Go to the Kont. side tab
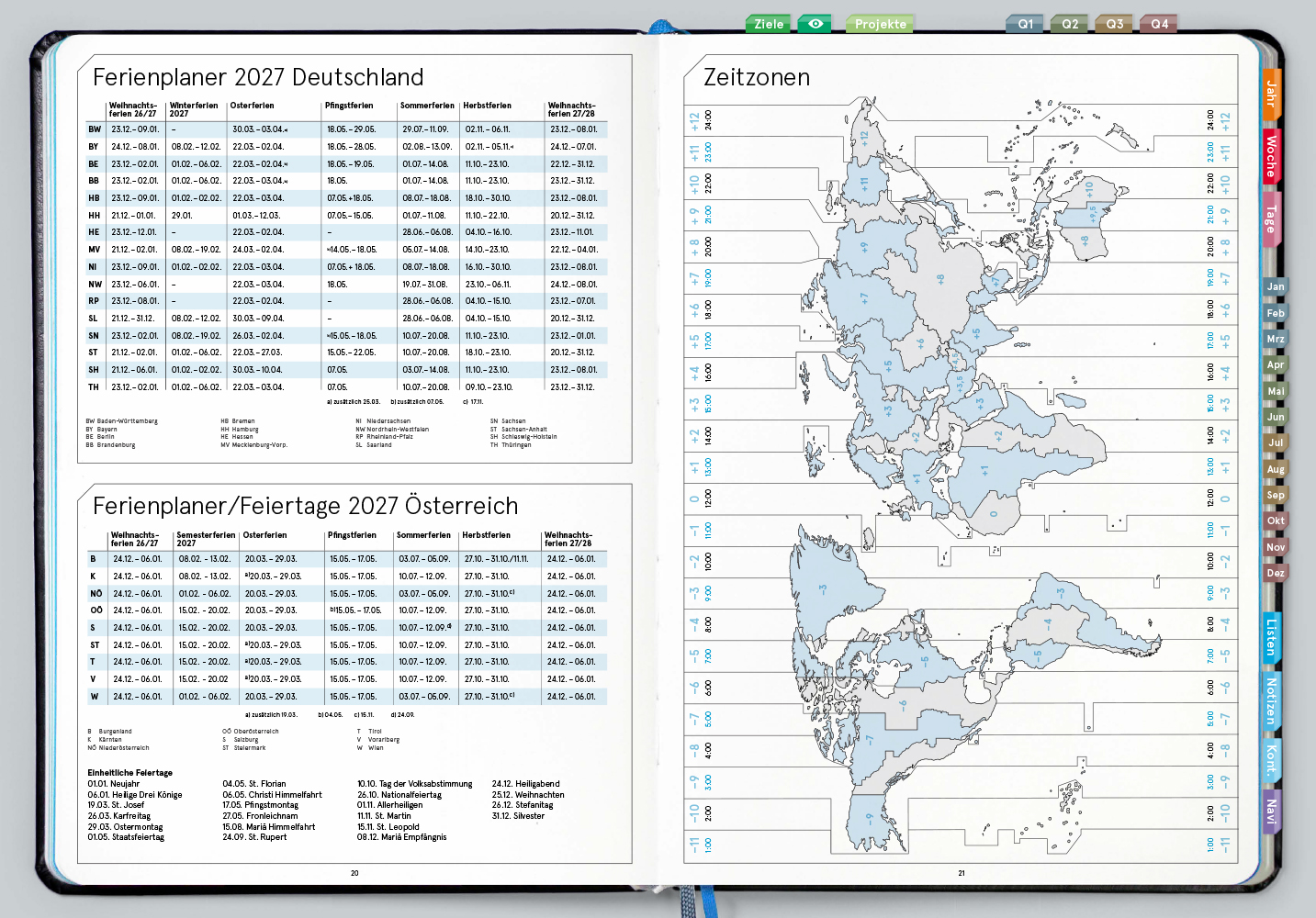The height and width of the screenshot is (918, 1316). (1271, 759)
